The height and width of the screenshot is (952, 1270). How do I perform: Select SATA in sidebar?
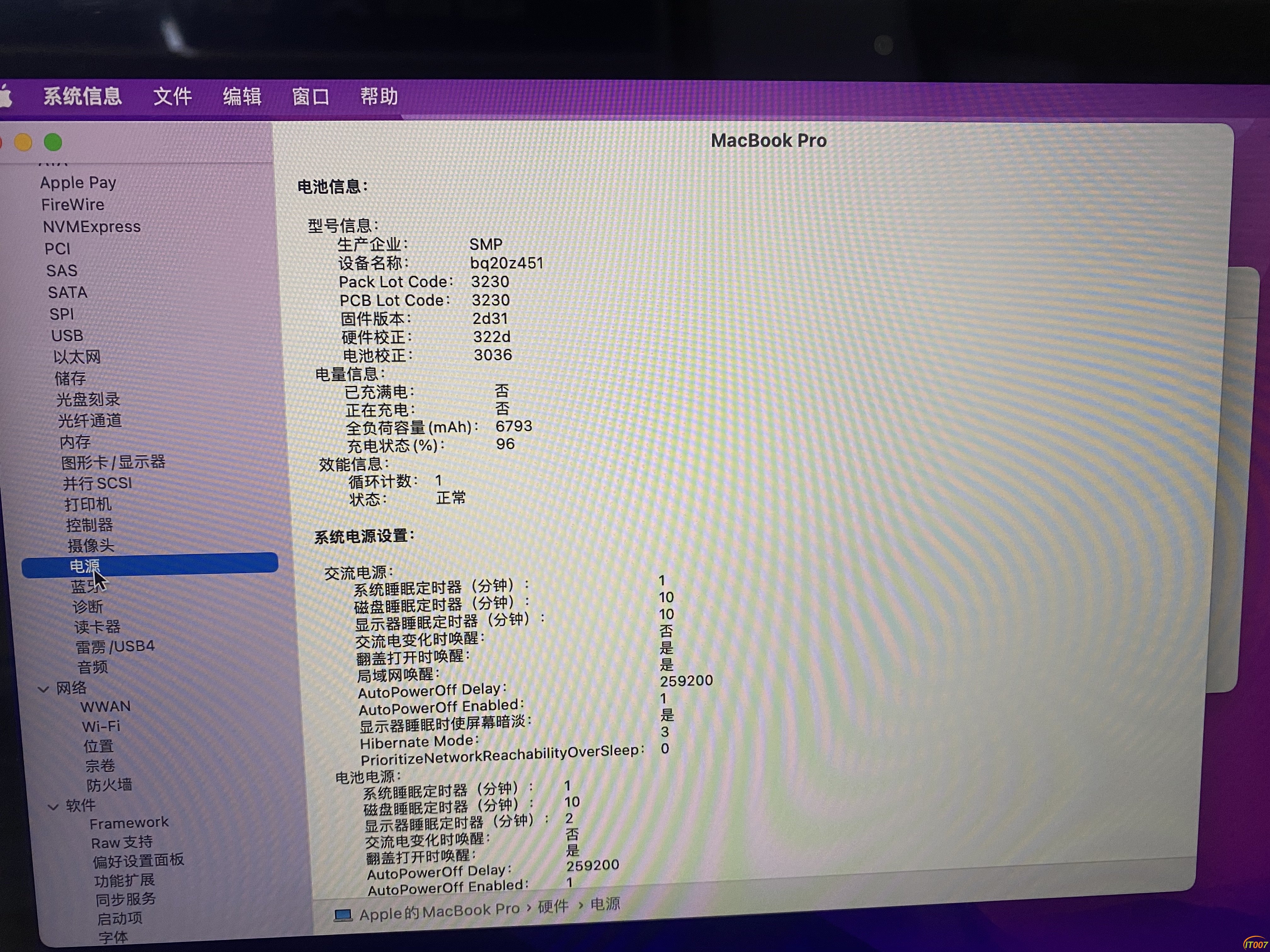(68, 292)
